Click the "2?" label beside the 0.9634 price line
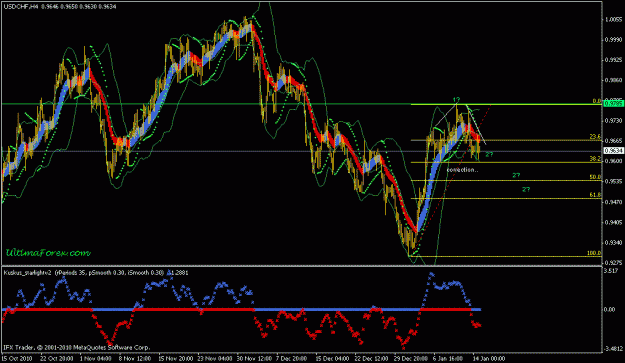 (x=489, y=154)
